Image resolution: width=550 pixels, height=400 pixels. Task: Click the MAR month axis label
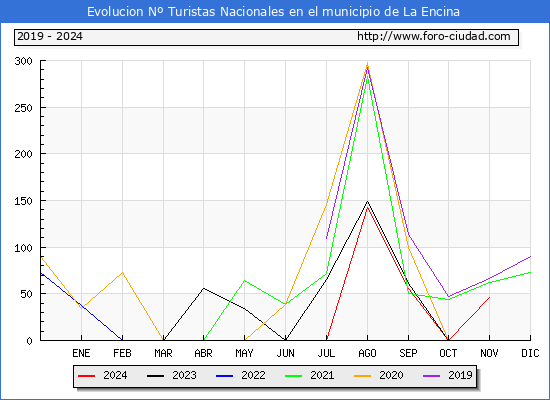[x=163, y=353]
